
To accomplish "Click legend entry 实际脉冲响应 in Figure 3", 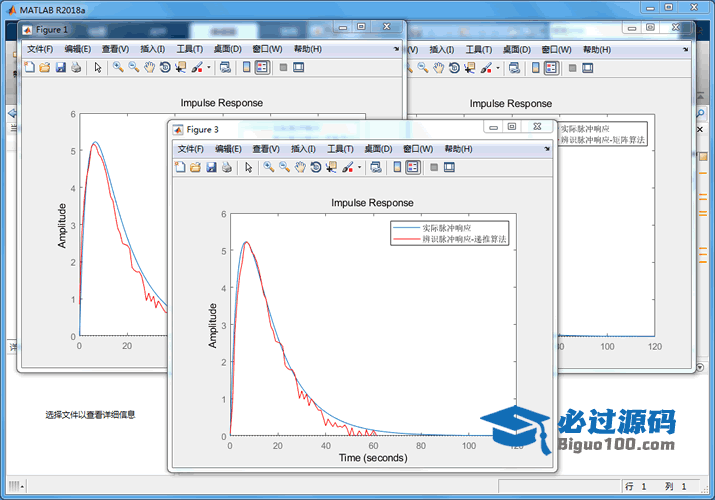I will 447,228.
